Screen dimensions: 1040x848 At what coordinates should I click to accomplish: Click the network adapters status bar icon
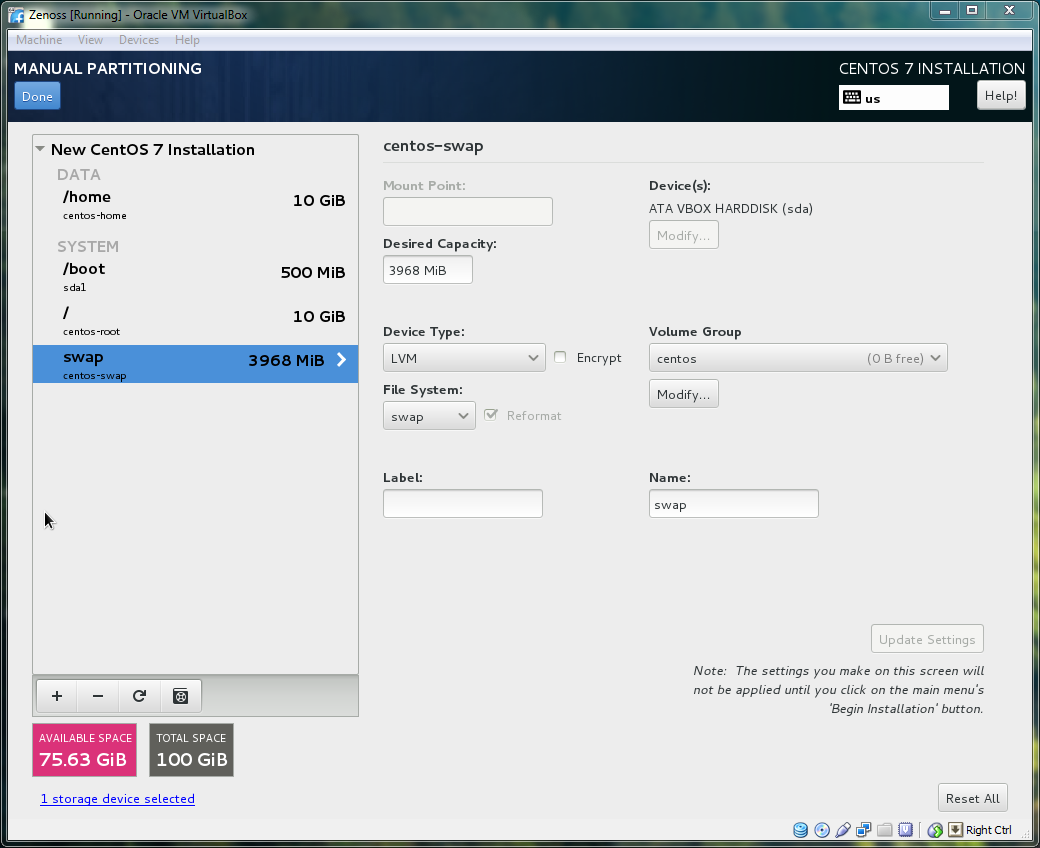[864, 830]
